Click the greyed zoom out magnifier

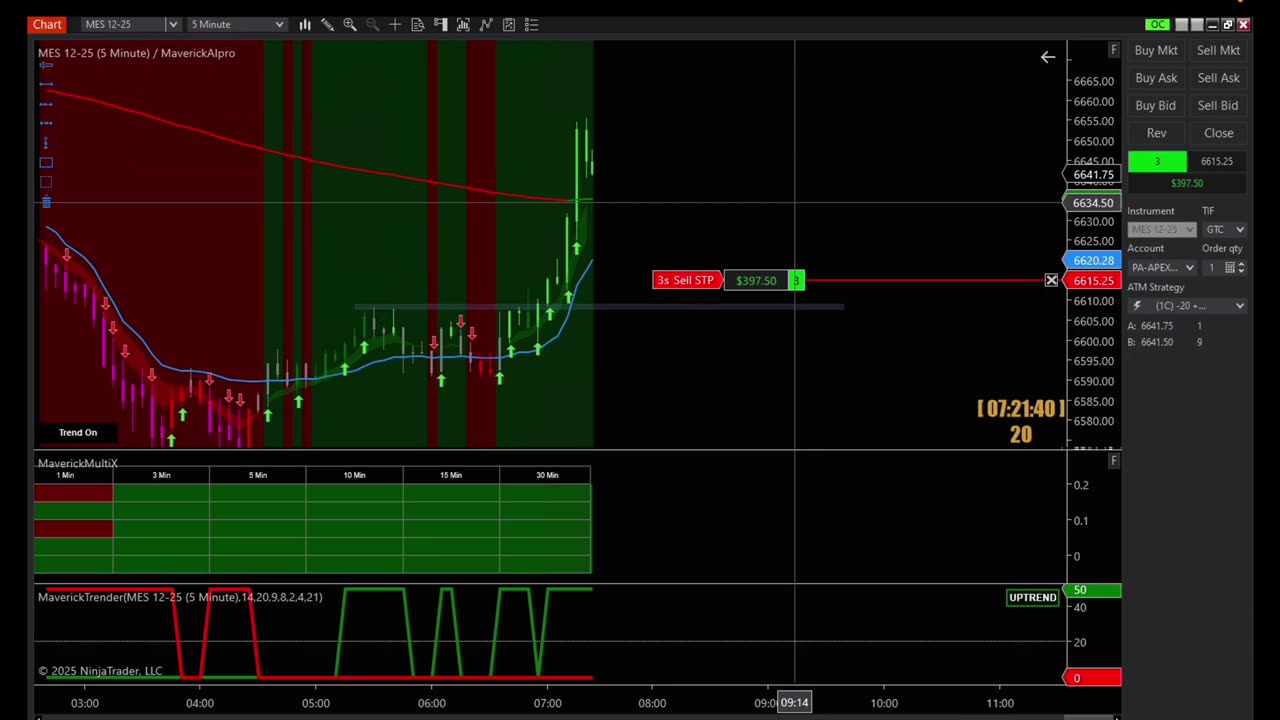(x=372, y=24)
